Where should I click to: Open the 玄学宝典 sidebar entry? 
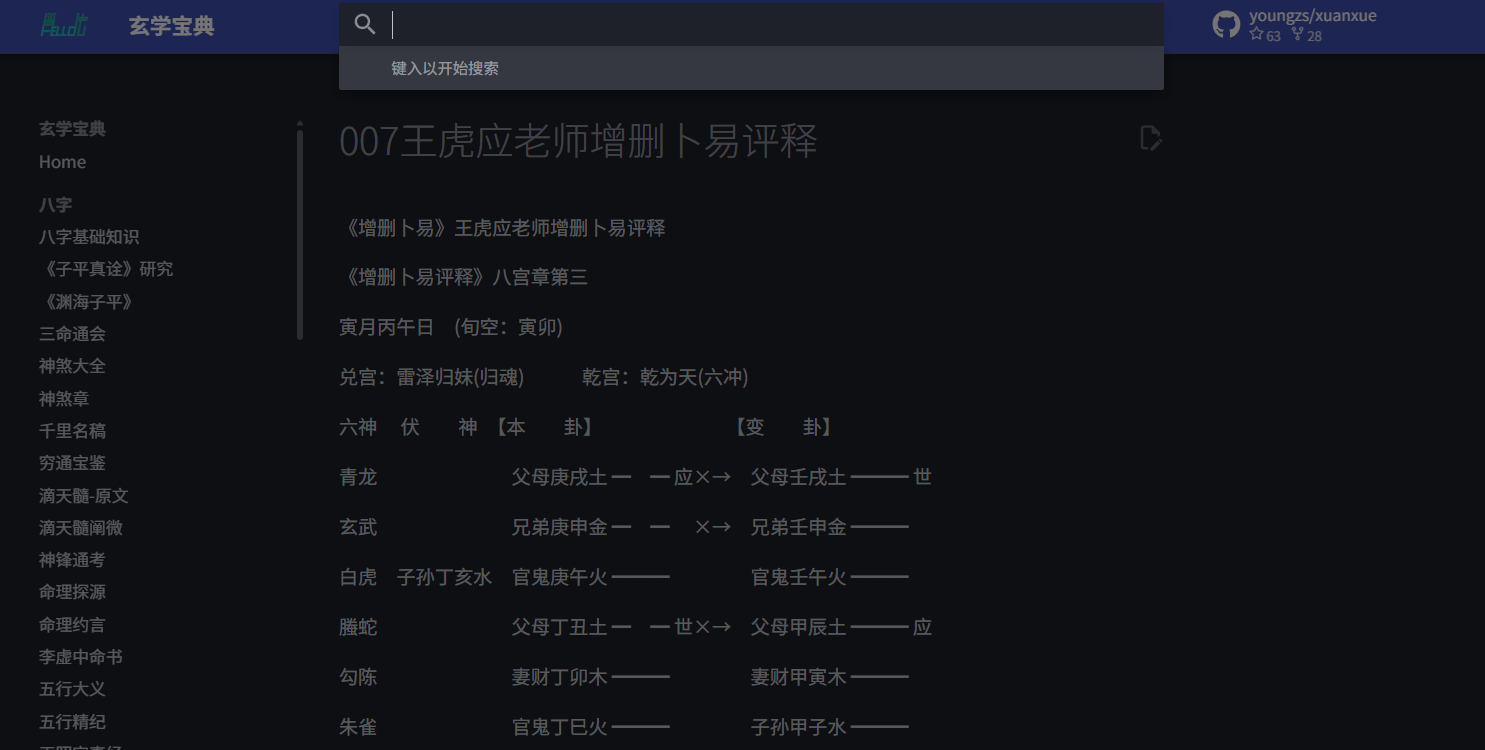tap(72, 128)
